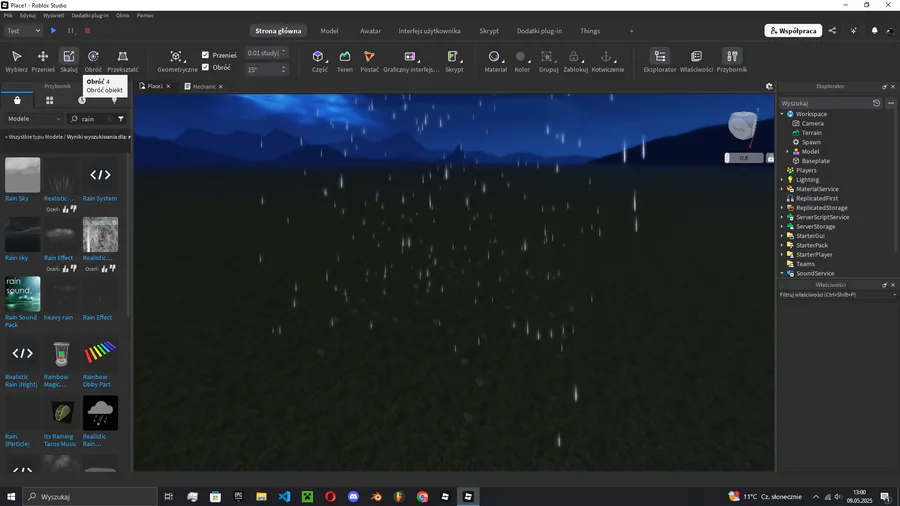This screenshot has width=900, height=506.
Task: Open the notifications bell
Action: (x=874, y=30)
